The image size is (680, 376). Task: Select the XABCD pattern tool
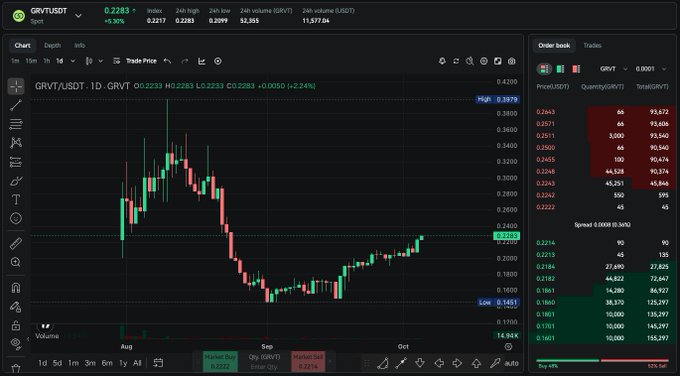(16, 143)
